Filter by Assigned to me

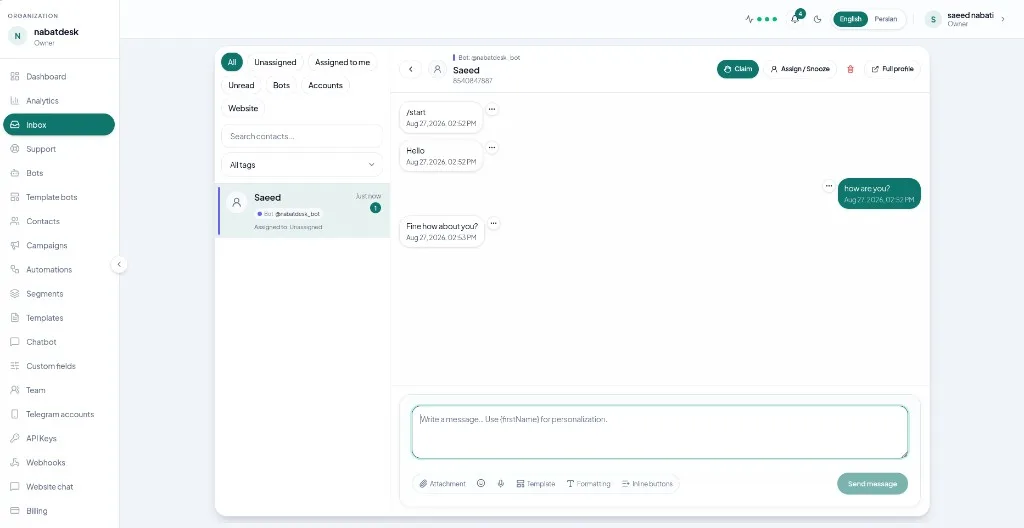(x=342, y=62)
